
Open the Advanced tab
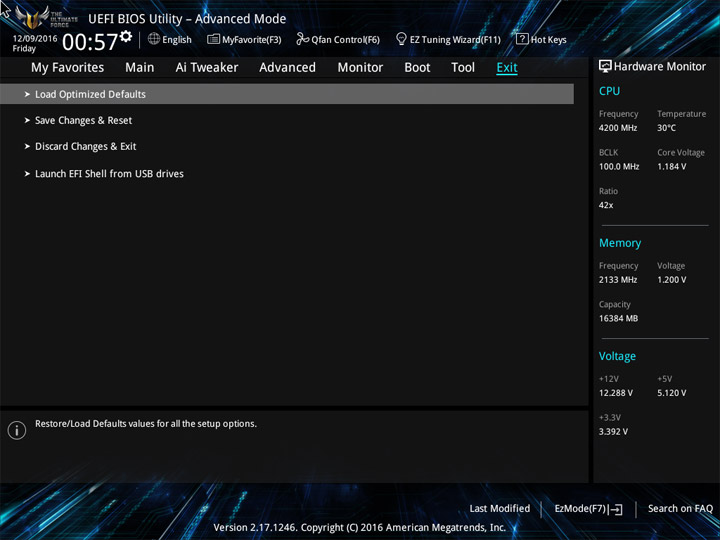point(287,68)
